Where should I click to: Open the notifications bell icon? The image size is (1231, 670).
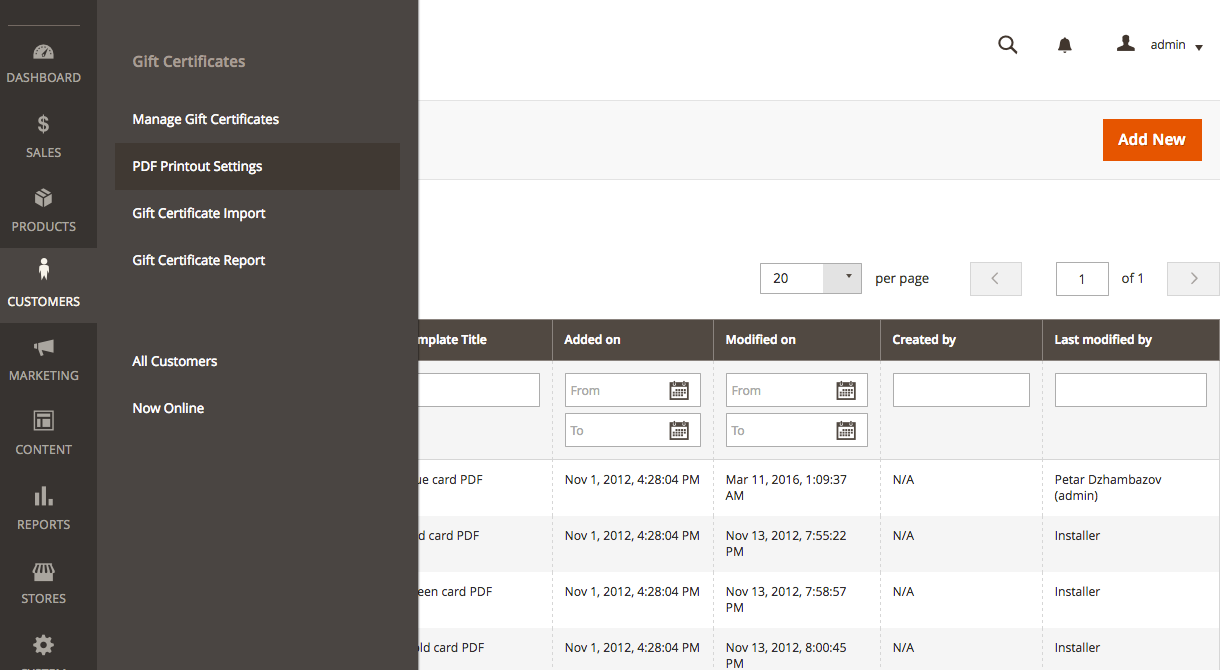pos(1065,45)
